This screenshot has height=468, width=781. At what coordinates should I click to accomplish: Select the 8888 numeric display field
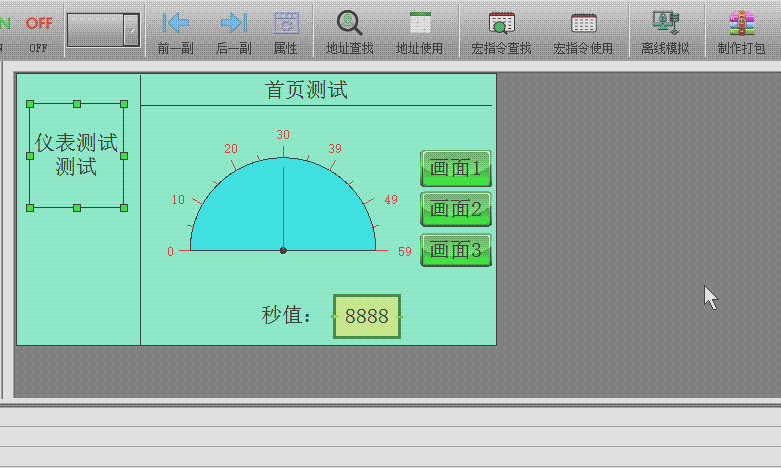pos(367,316)
